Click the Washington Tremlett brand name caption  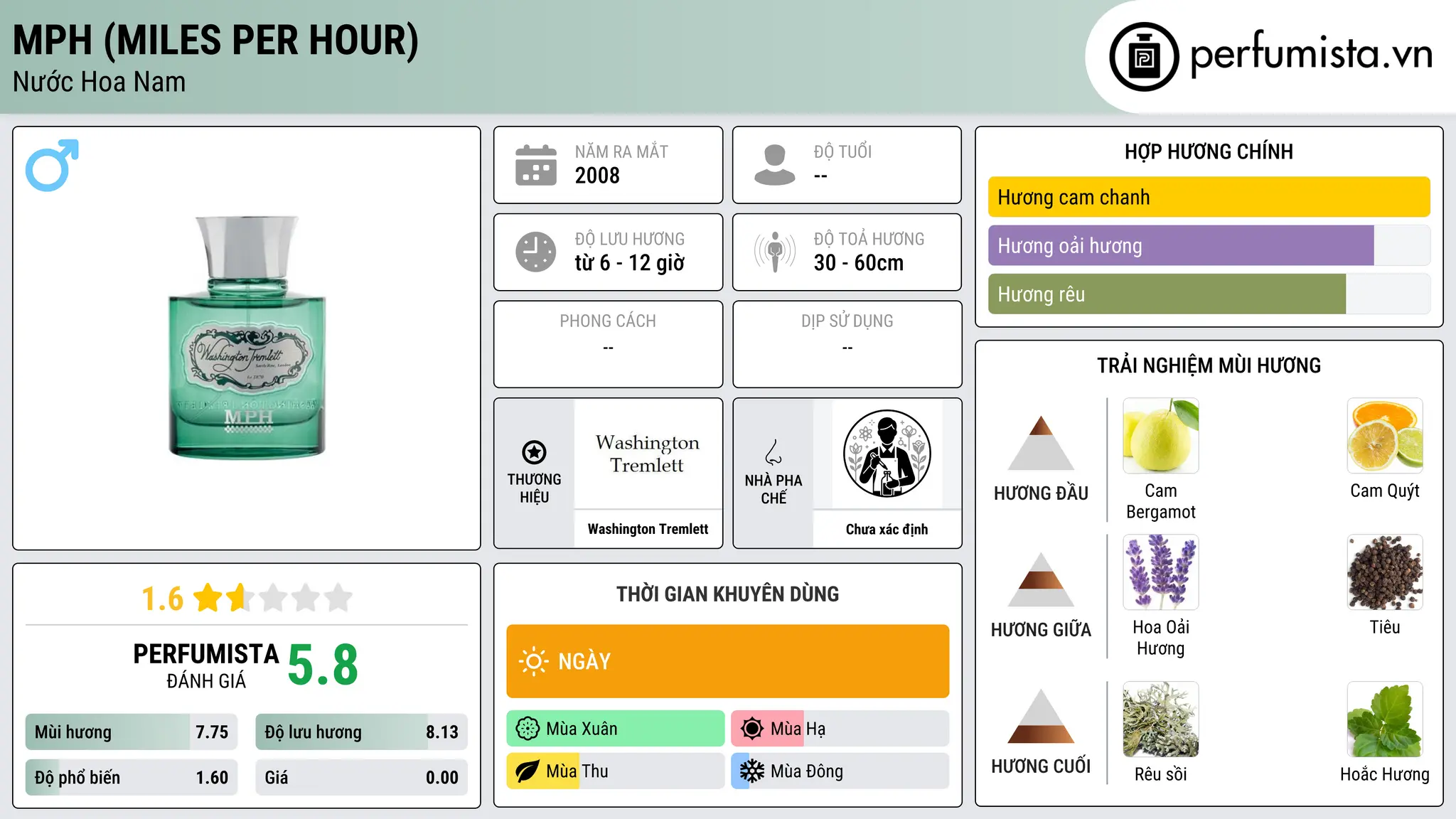648,529
